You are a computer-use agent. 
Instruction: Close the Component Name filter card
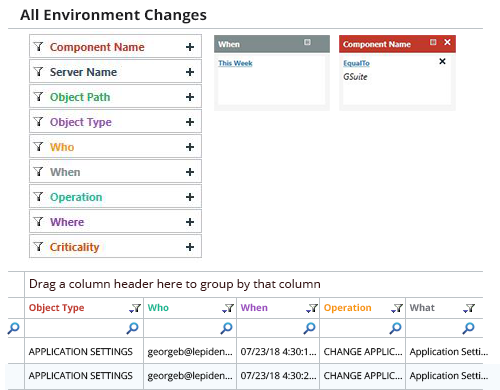tap(447, 42)
